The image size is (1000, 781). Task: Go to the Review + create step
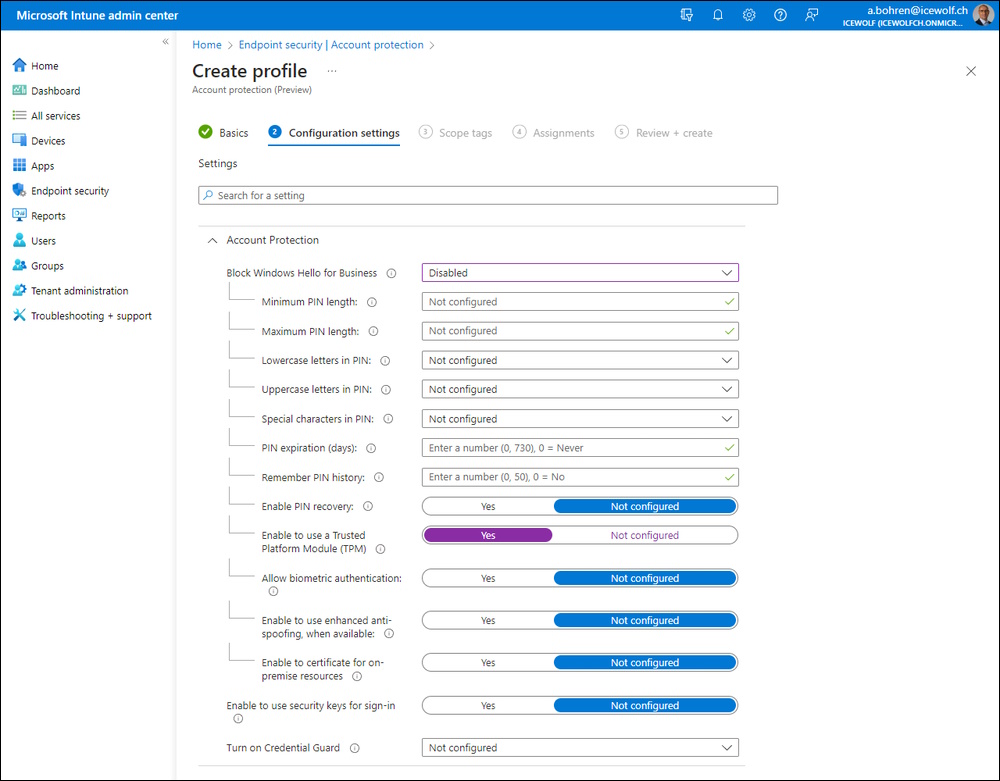point(663,133)
